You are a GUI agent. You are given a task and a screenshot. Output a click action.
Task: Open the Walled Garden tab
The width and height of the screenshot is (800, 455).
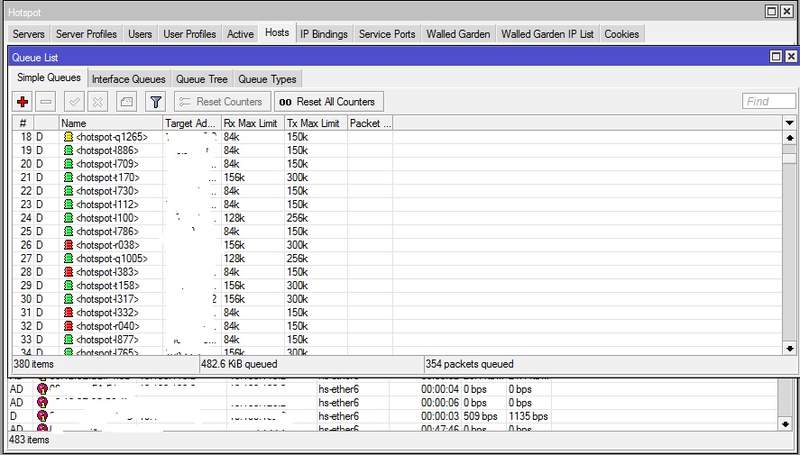(458, 34)
